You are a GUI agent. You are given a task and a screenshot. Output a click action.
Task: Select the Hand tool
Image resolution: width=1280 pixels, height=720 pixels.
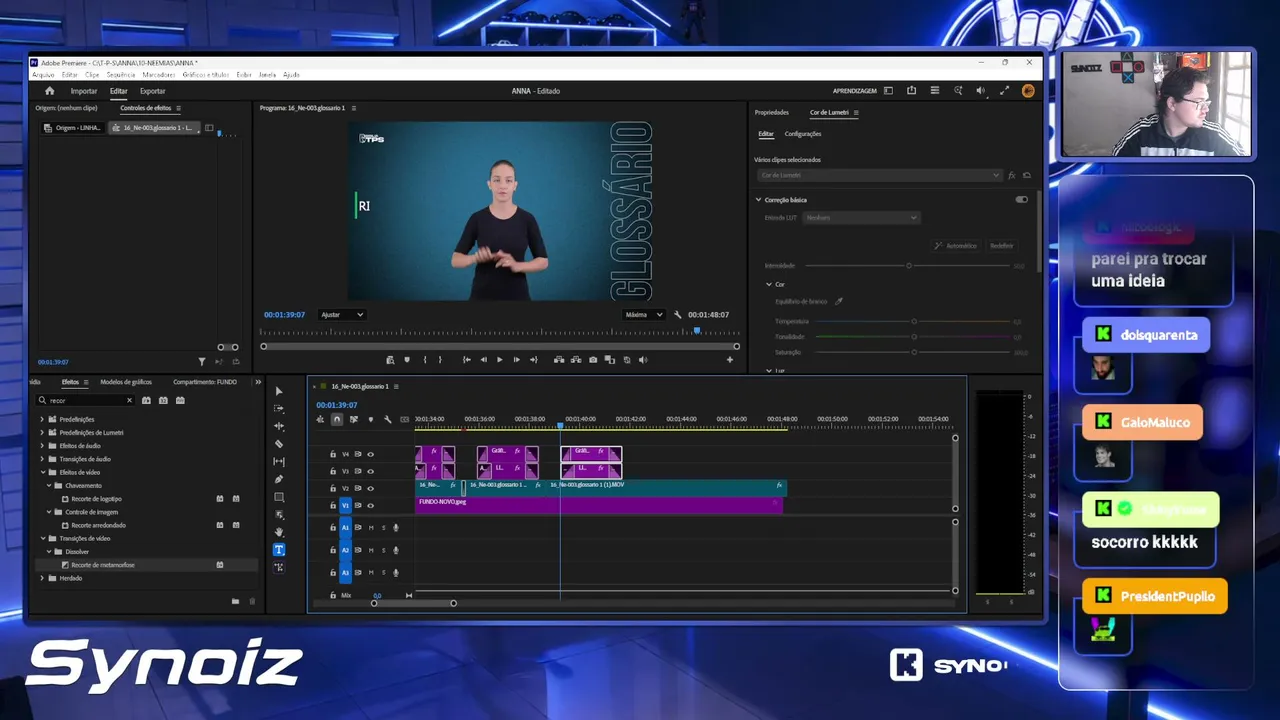[279, 532]
